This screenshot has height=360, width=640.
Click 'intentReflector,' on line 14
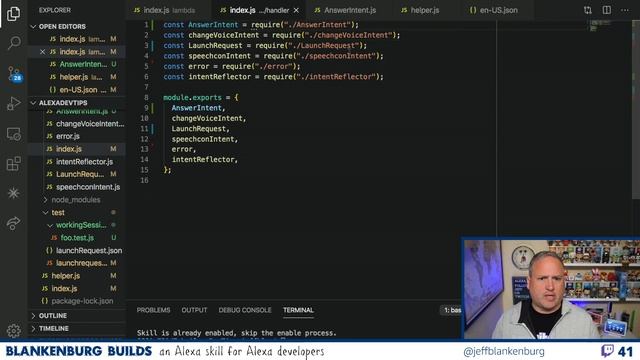pyautogui.click(x=204, y=160)
